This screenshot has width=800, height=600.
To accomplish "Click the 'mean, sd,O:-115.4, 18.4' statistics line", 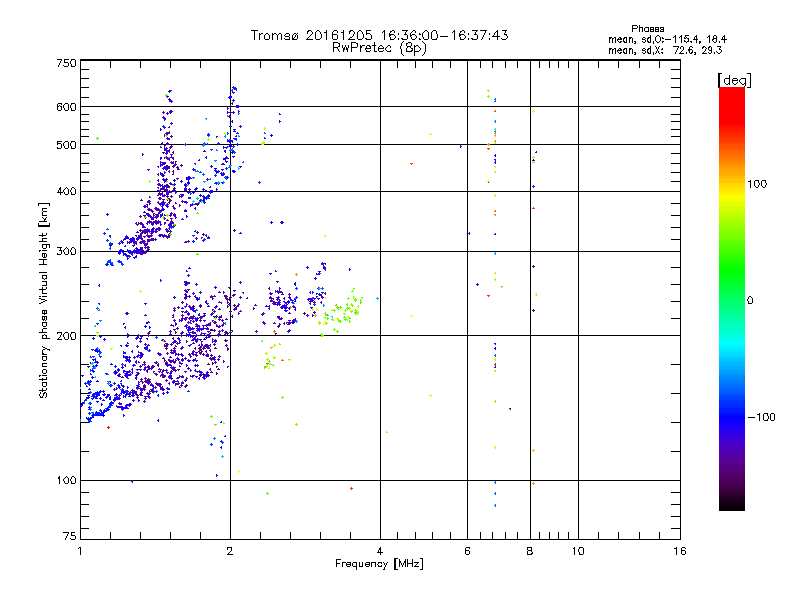I will [x=667, y=39].
